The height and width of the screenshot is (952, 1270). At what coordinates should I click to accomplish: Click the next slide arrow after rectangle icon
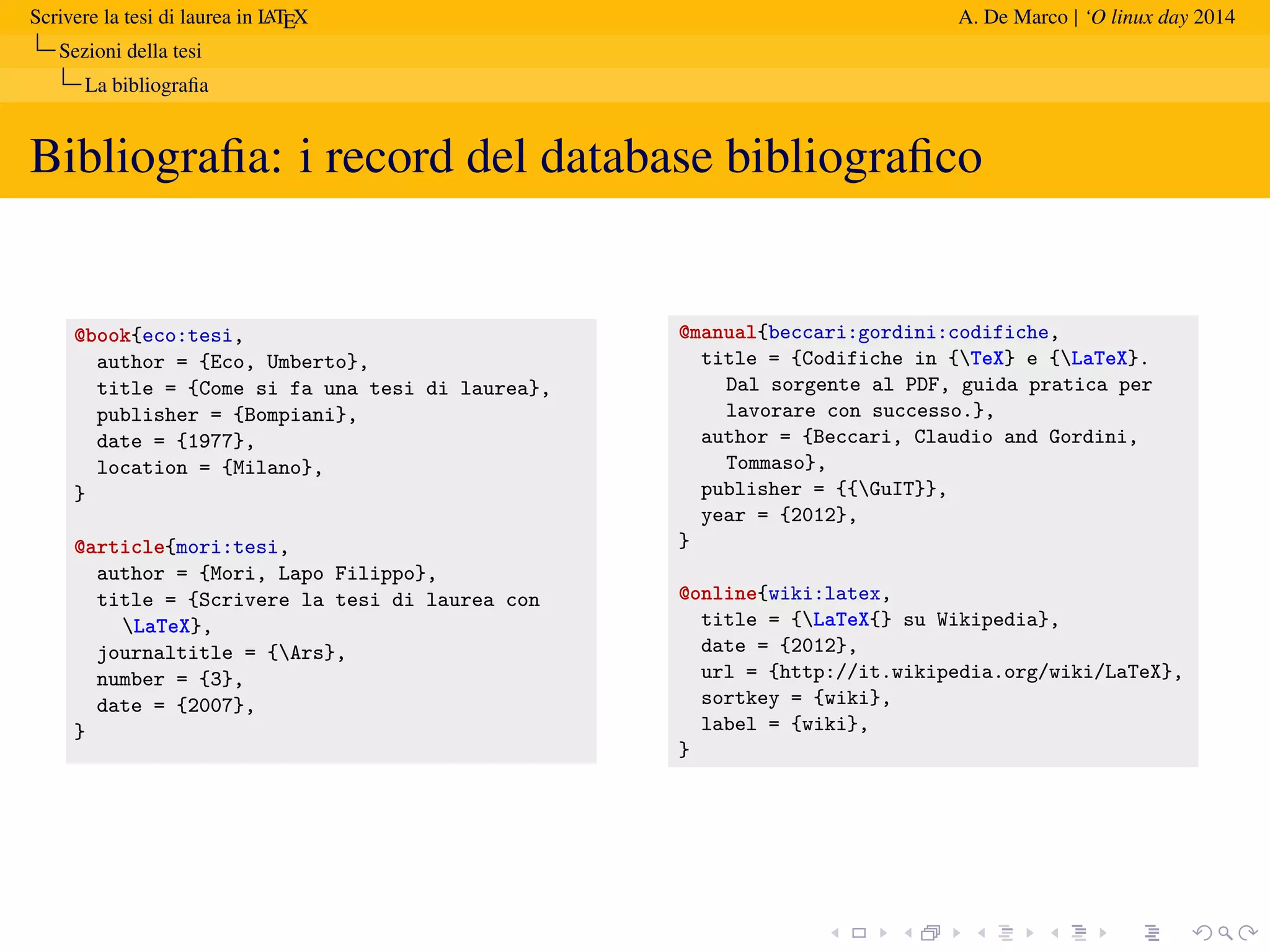tap(883, 933)
